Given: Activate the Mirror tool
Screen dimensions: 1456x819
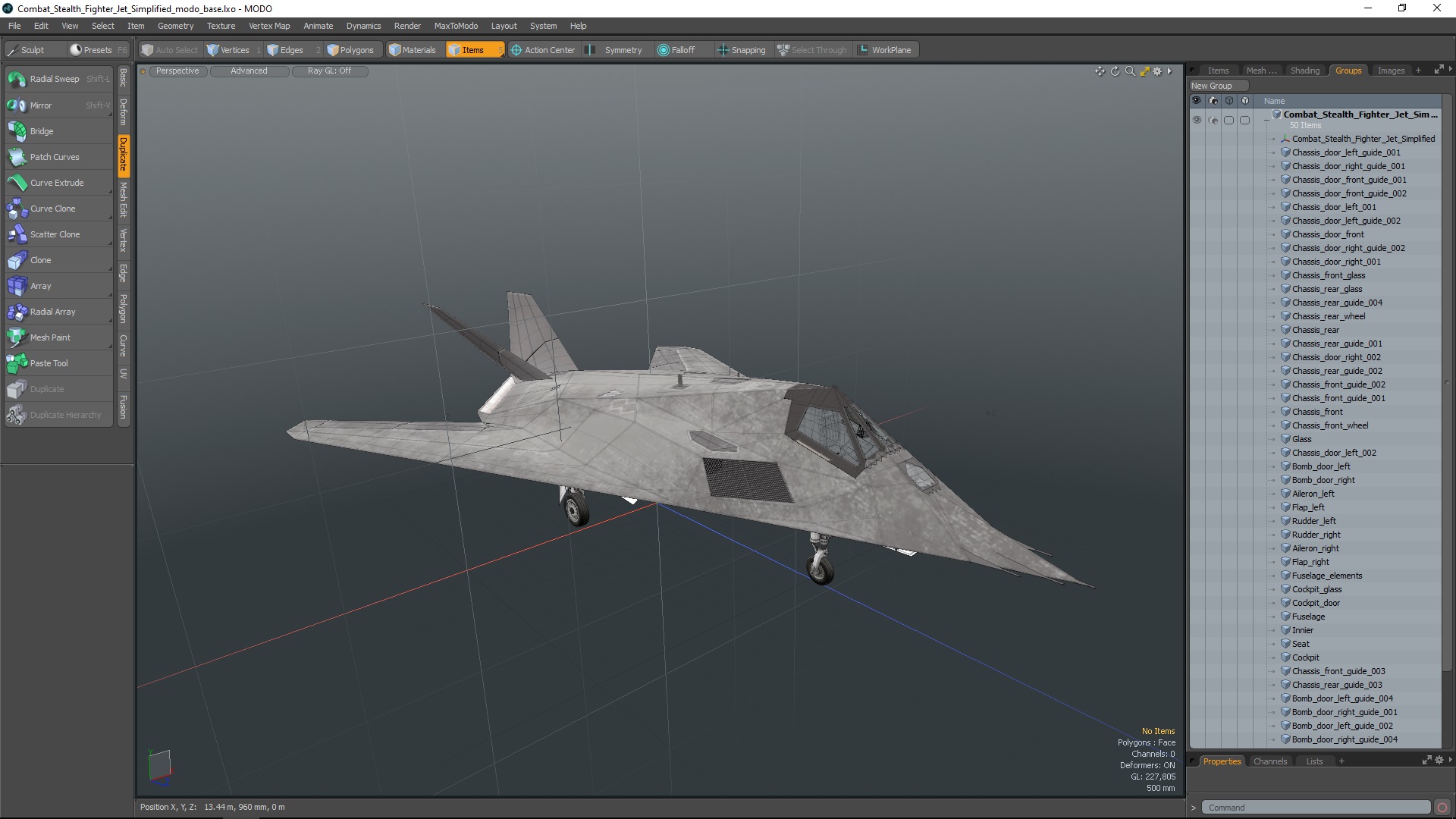Looking at the screenshot, I should point(41,105).
